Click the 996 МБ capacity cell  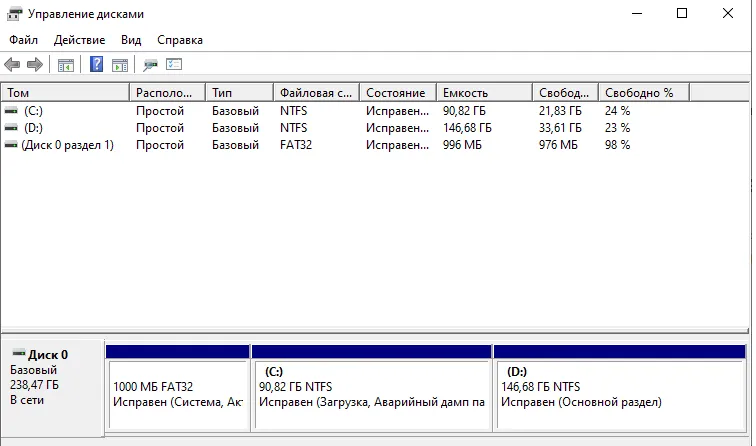click(462, 145)
